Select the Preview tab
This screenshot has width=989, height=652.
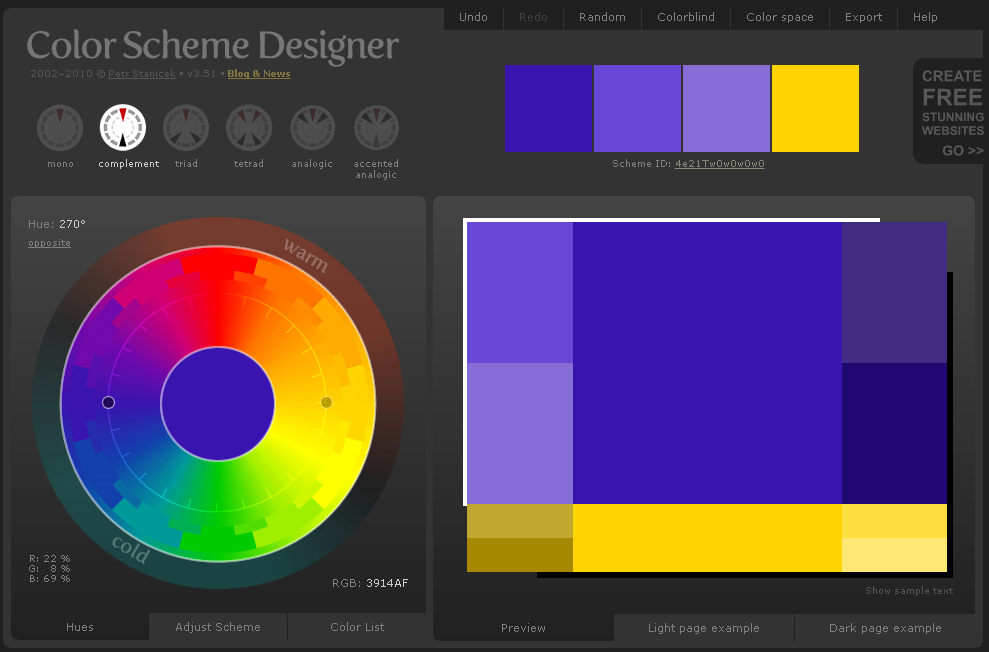point(523,627)
